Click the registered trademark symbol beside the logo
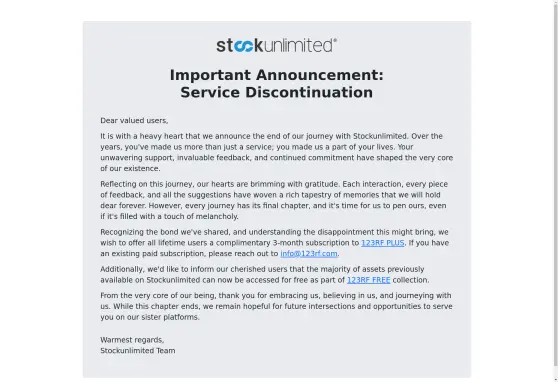The height and width of the screenshot is (382, 558). [x=335, y=40]
